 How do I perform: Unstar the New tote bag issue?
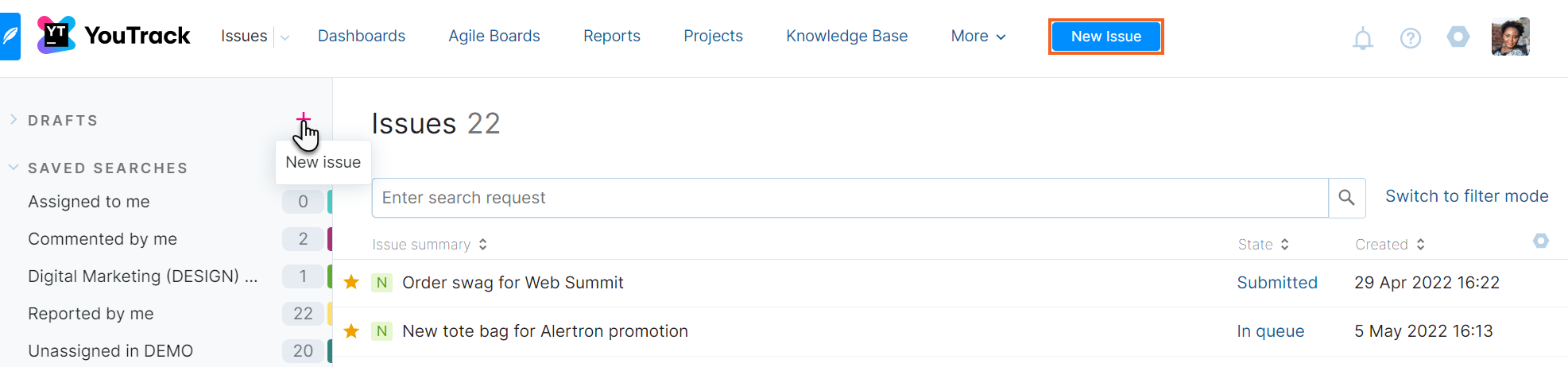pyautogui.click(x=351, y=331)
